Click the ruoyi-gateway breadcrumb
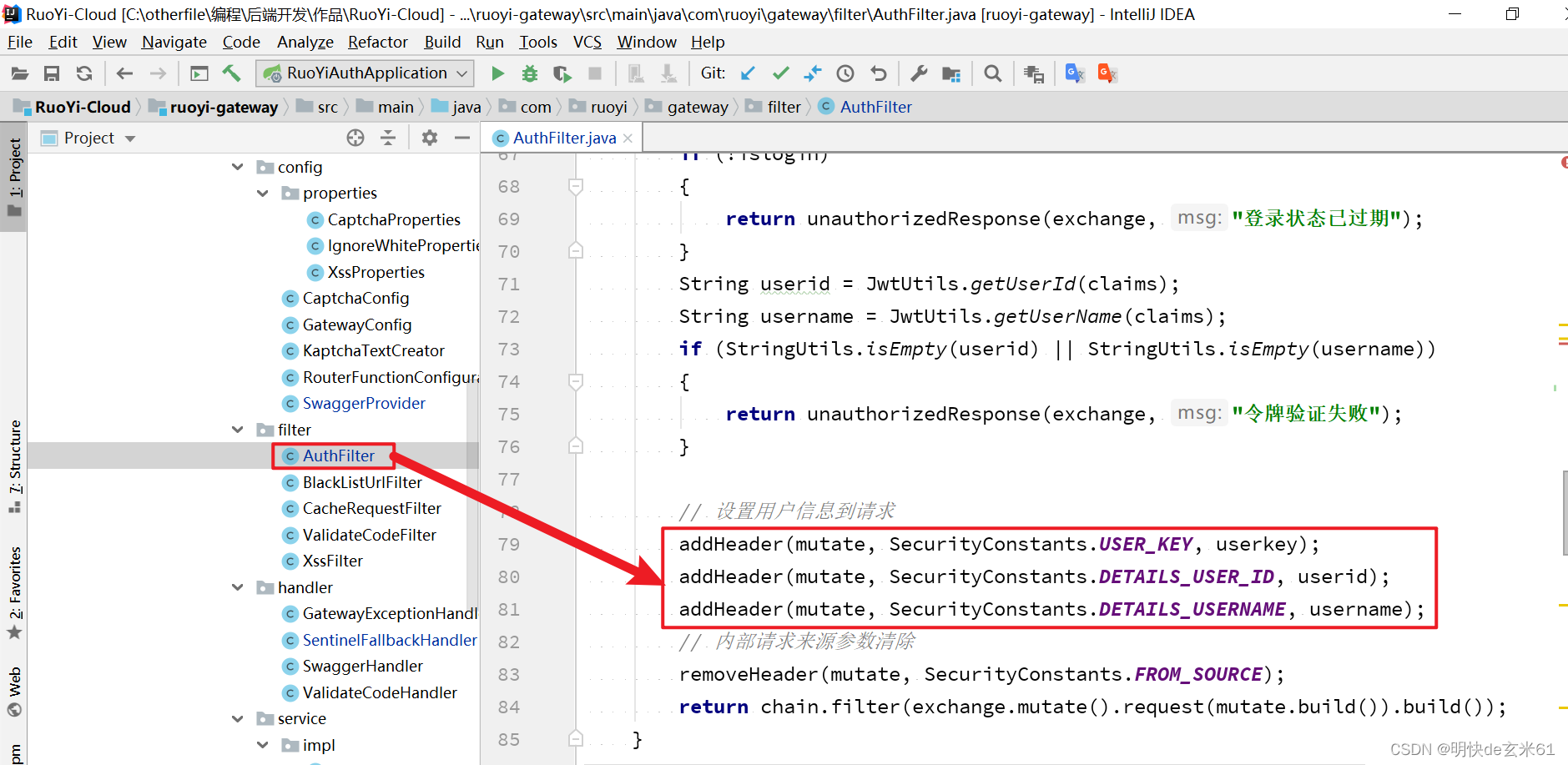Viewport: 1568px width, 765px height. click(214, 107)
